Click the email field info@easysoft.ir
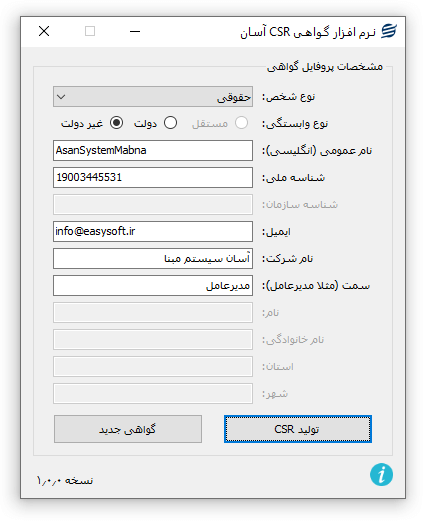Image resolution: width=424 pixels, height=522 pixels. coord(153,231)
